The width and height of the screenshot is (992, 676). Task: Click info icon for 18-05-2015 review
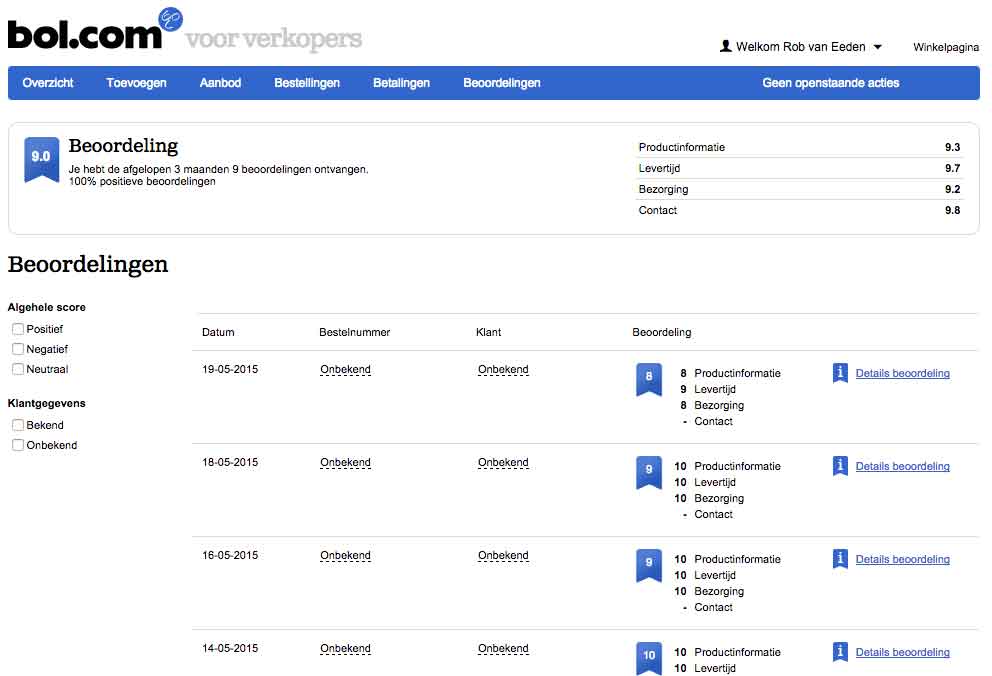(x=840, y=466)
